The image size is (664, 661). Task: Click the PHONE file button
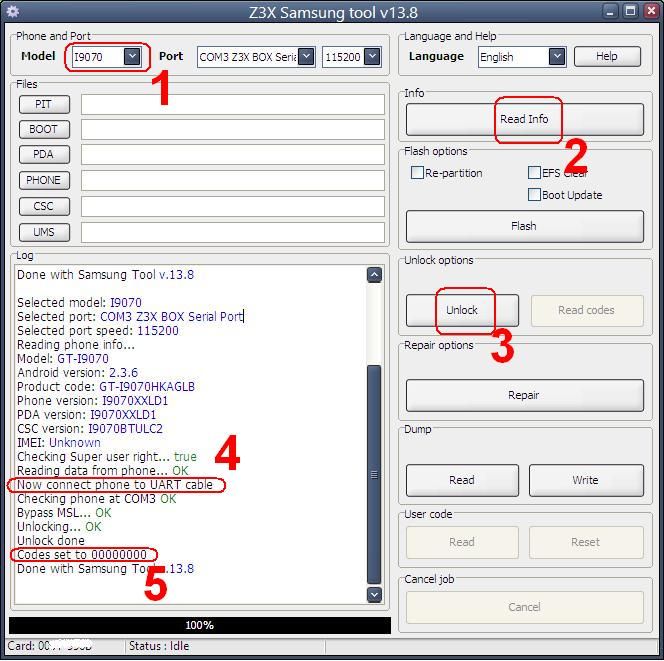point(44,180)
